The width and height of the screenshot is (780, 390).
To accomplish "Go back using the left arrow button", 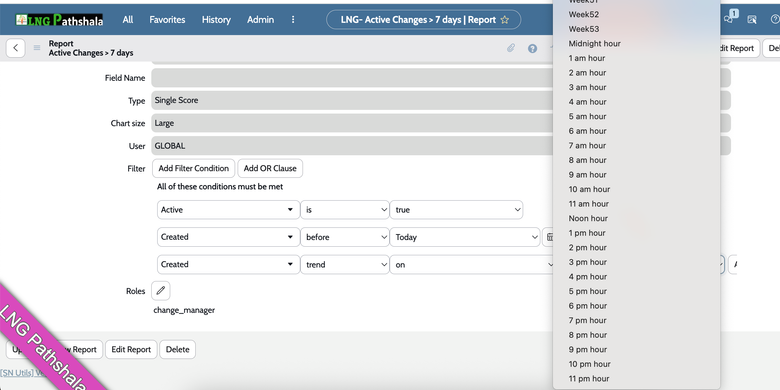I will (x=15, y=48).
